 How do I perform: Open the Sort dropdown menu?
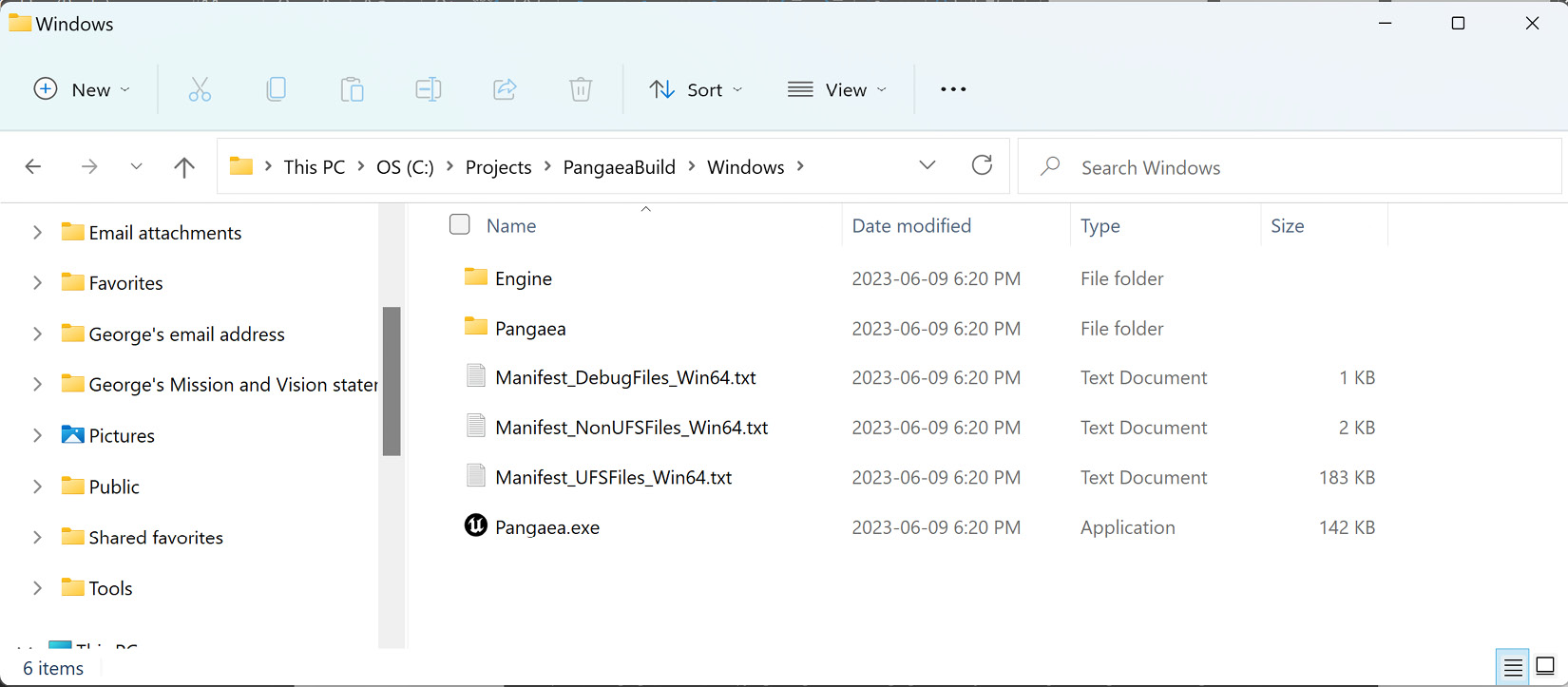point(696,89)
